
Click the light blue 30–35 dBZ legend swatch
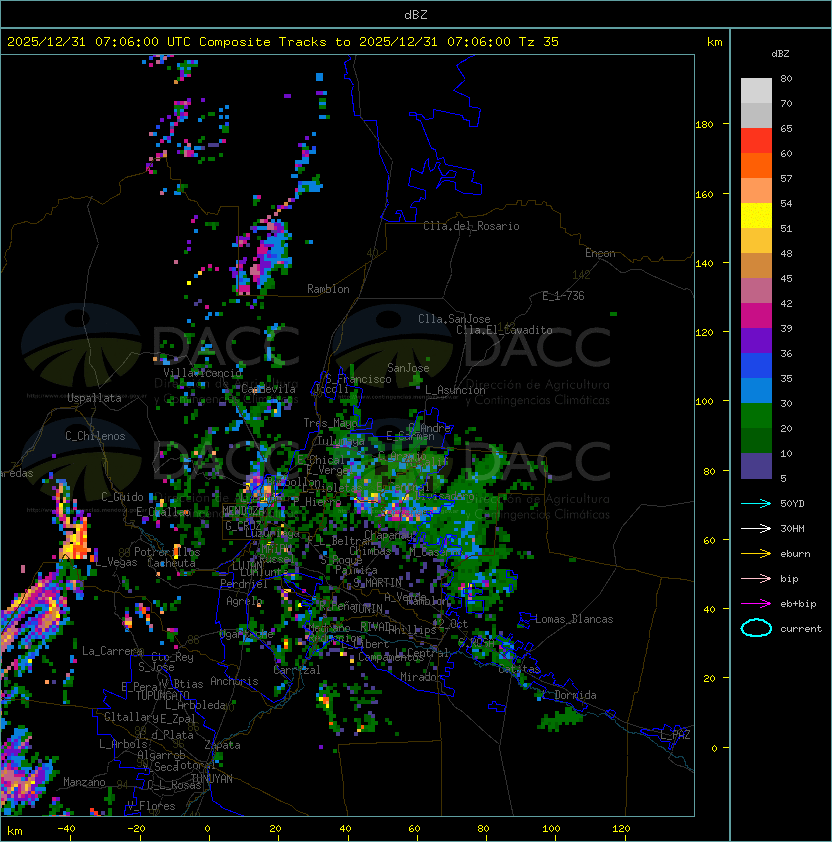756,391
